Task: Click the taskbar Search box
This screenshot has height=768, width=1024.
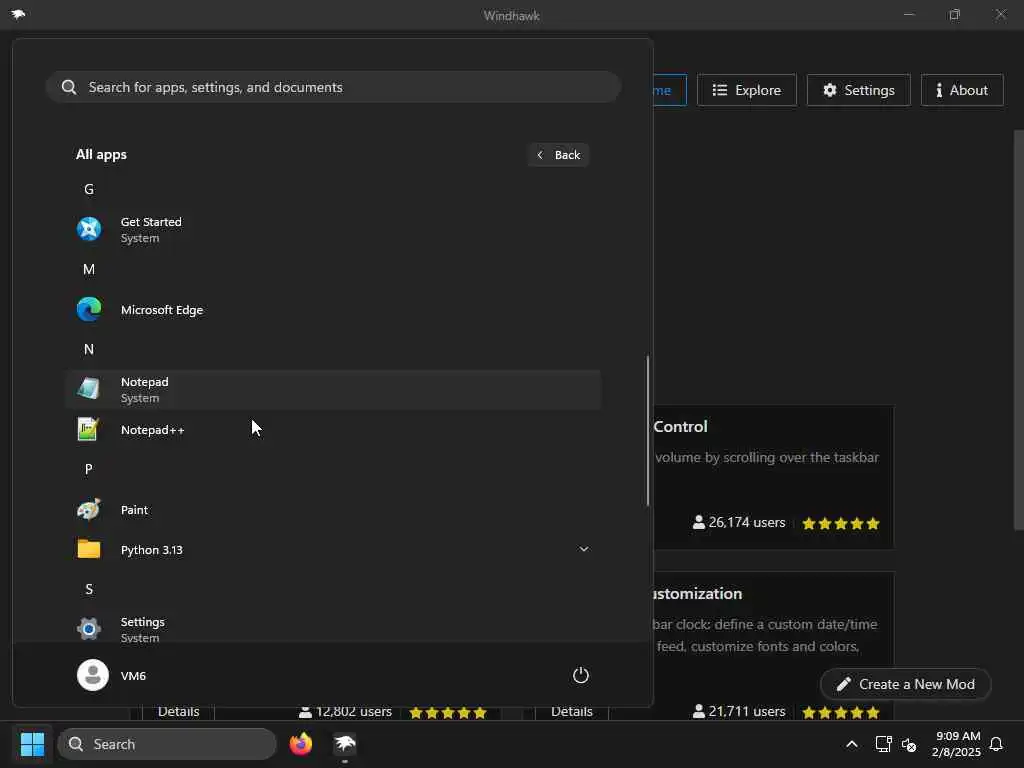Action: [x=167, y=744]
